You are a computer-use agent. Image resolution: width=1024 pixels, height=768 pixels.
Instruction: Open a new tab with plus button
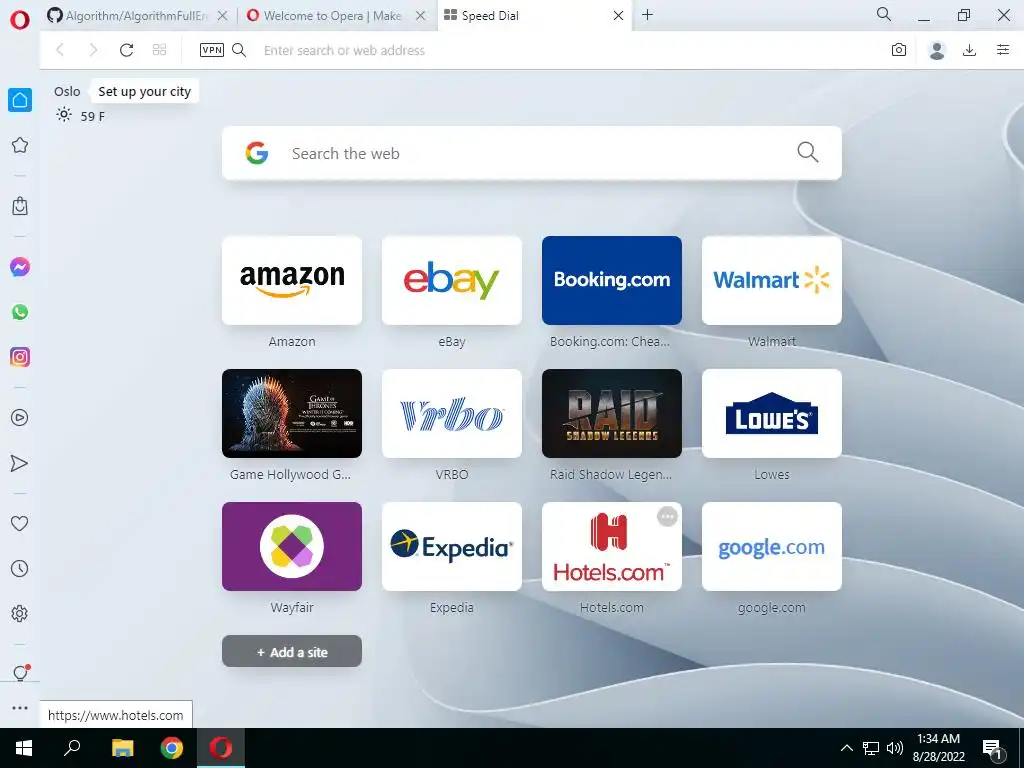pos(647,15)
